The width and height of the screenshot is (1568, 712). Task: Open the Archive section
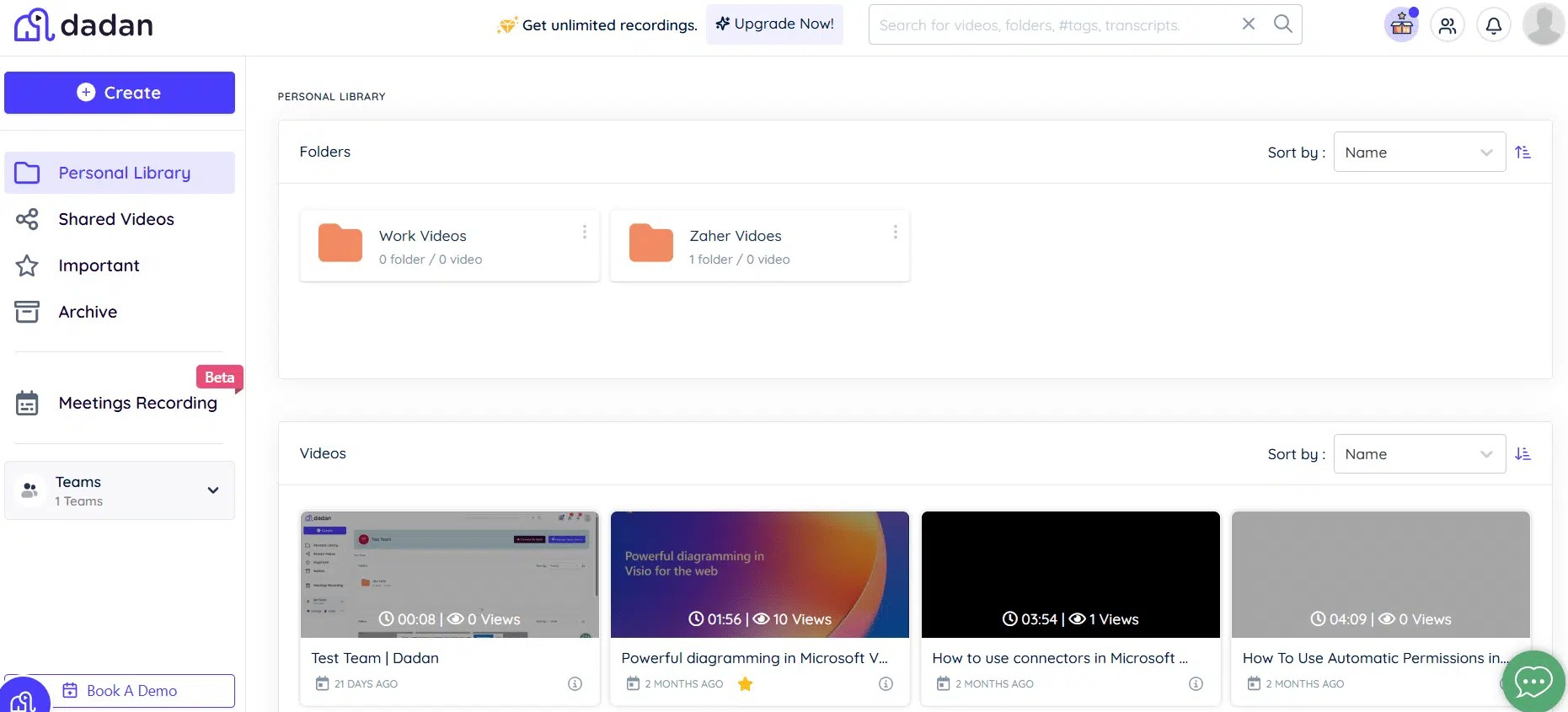point(88,312)
